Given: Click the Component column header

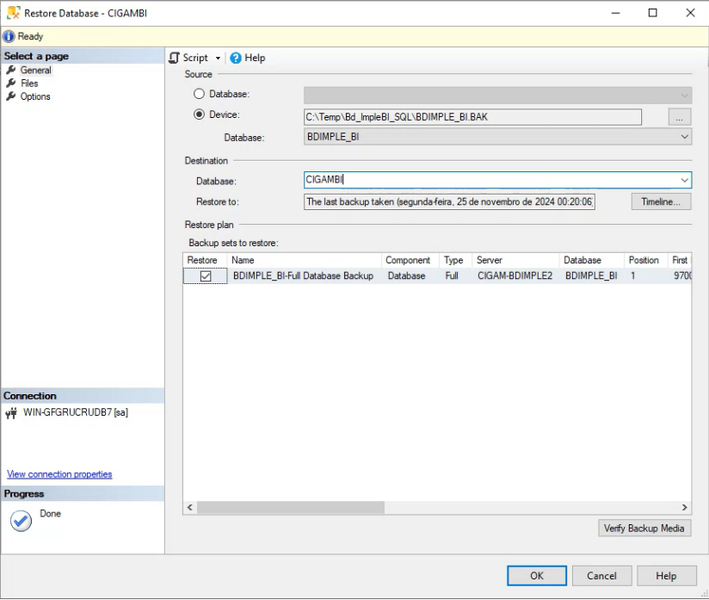Looking at the screenshot, I should [x=410, y=260].
